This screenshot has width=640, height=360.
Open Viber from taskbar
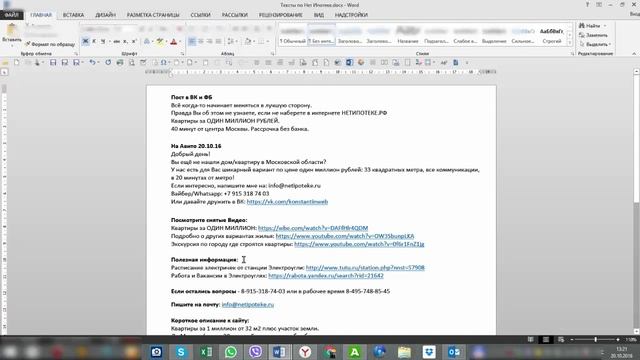point(256,352)
